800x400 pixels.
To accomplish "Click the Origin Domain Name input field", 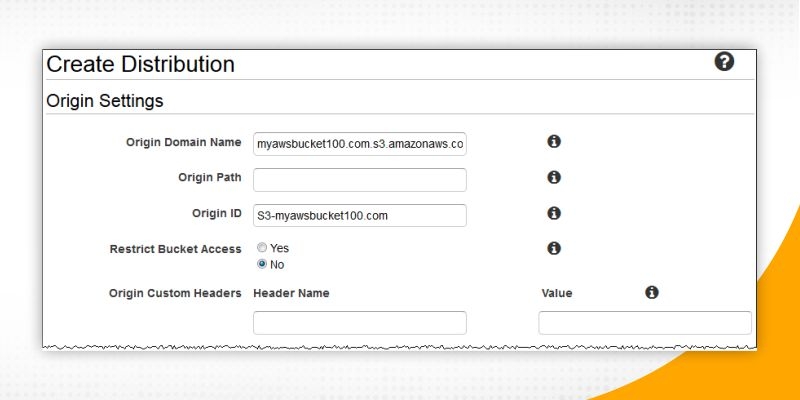I will click(360, 144).
